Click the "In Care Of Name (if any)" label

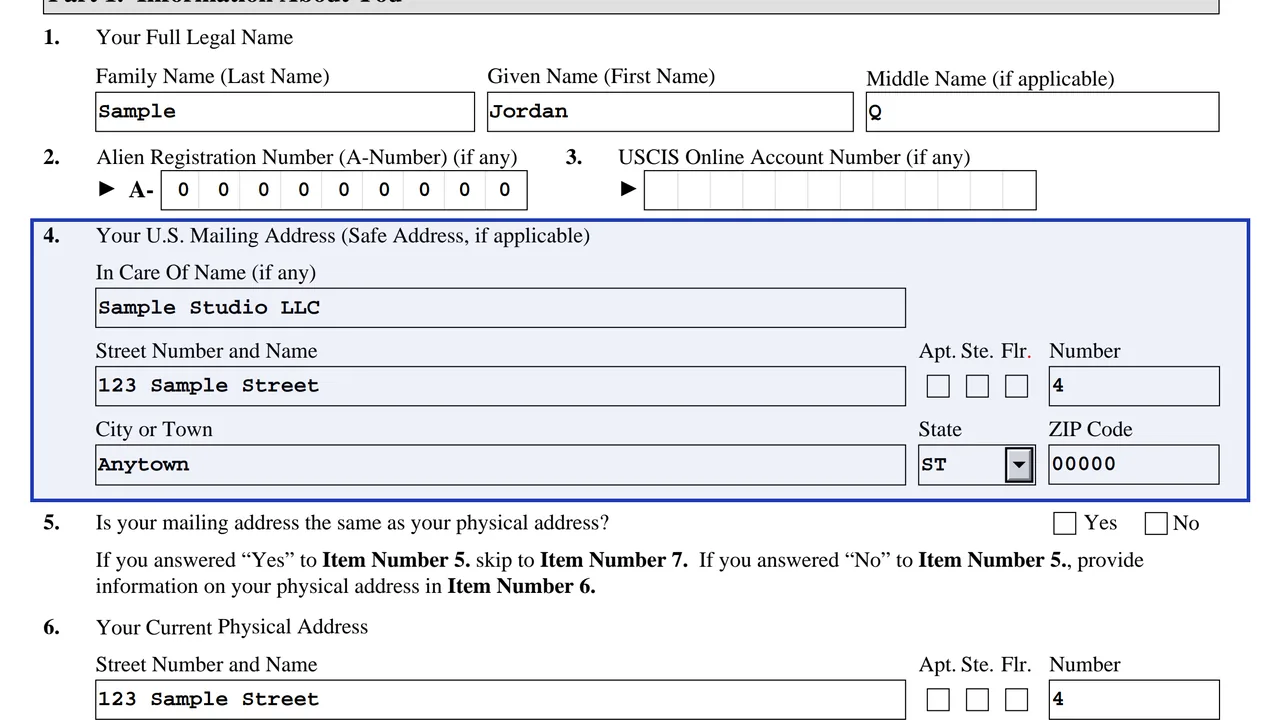(206, 273)
